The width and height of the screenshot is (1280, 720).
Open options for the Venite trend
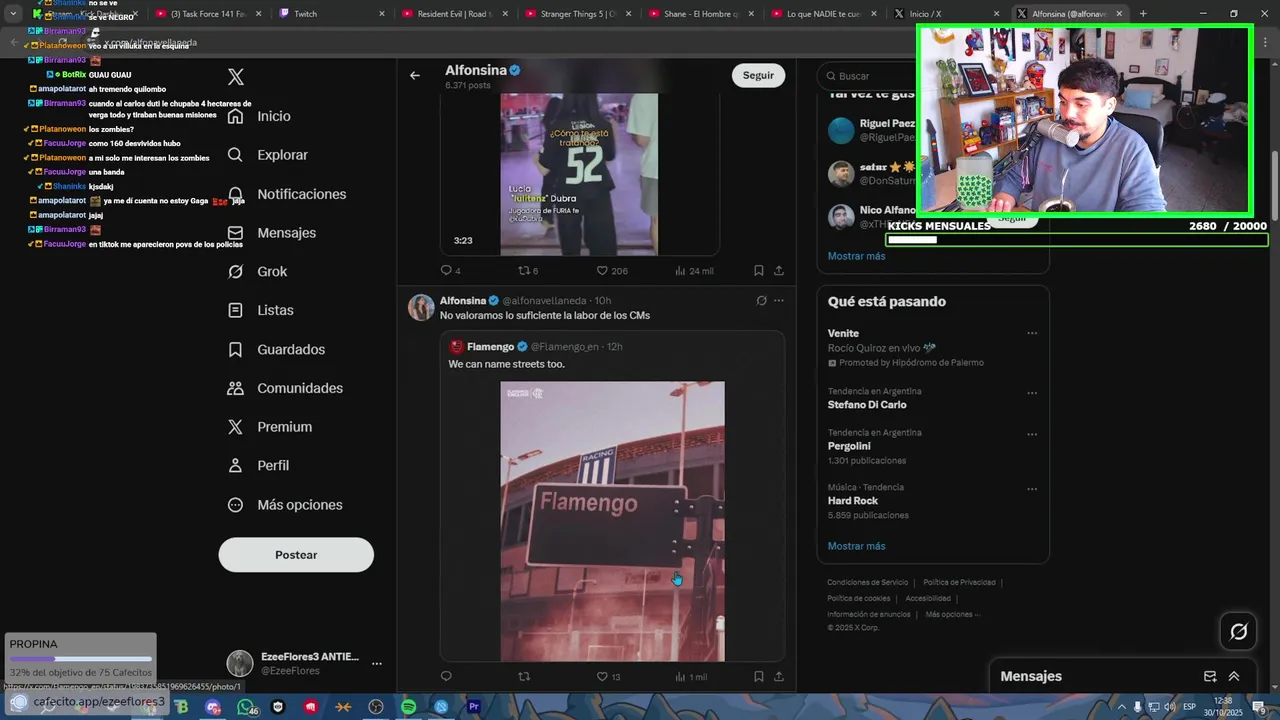tap(1032, 333)
